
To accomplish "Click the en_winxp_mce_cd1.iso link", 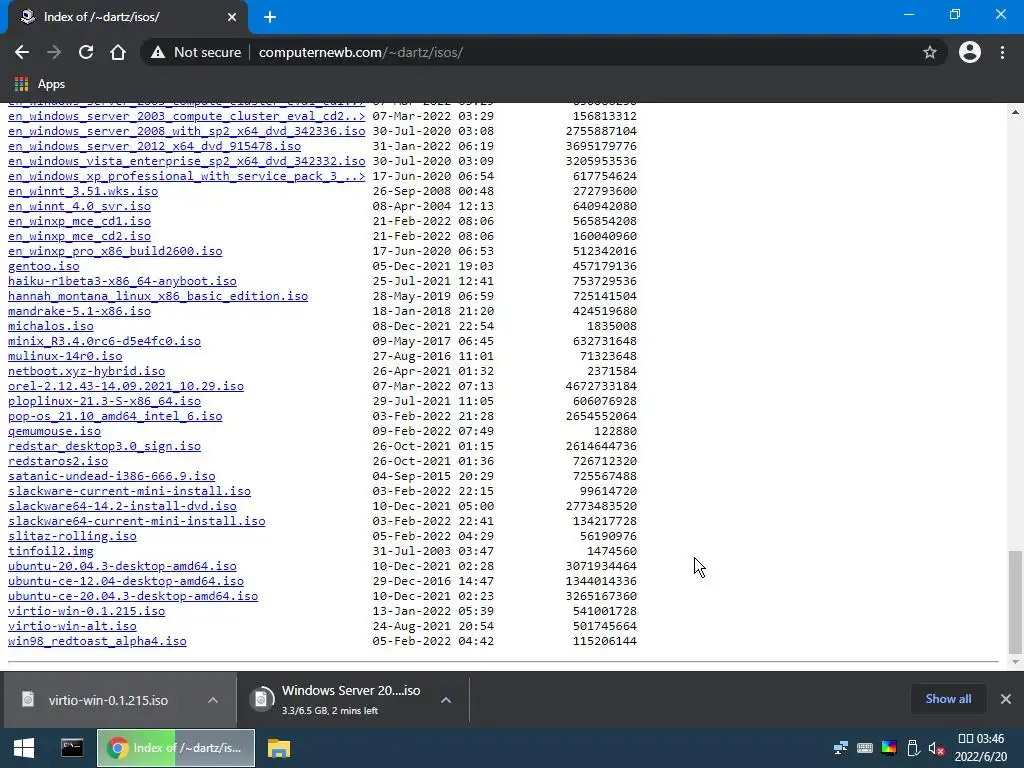I will (x=80, y=221).
